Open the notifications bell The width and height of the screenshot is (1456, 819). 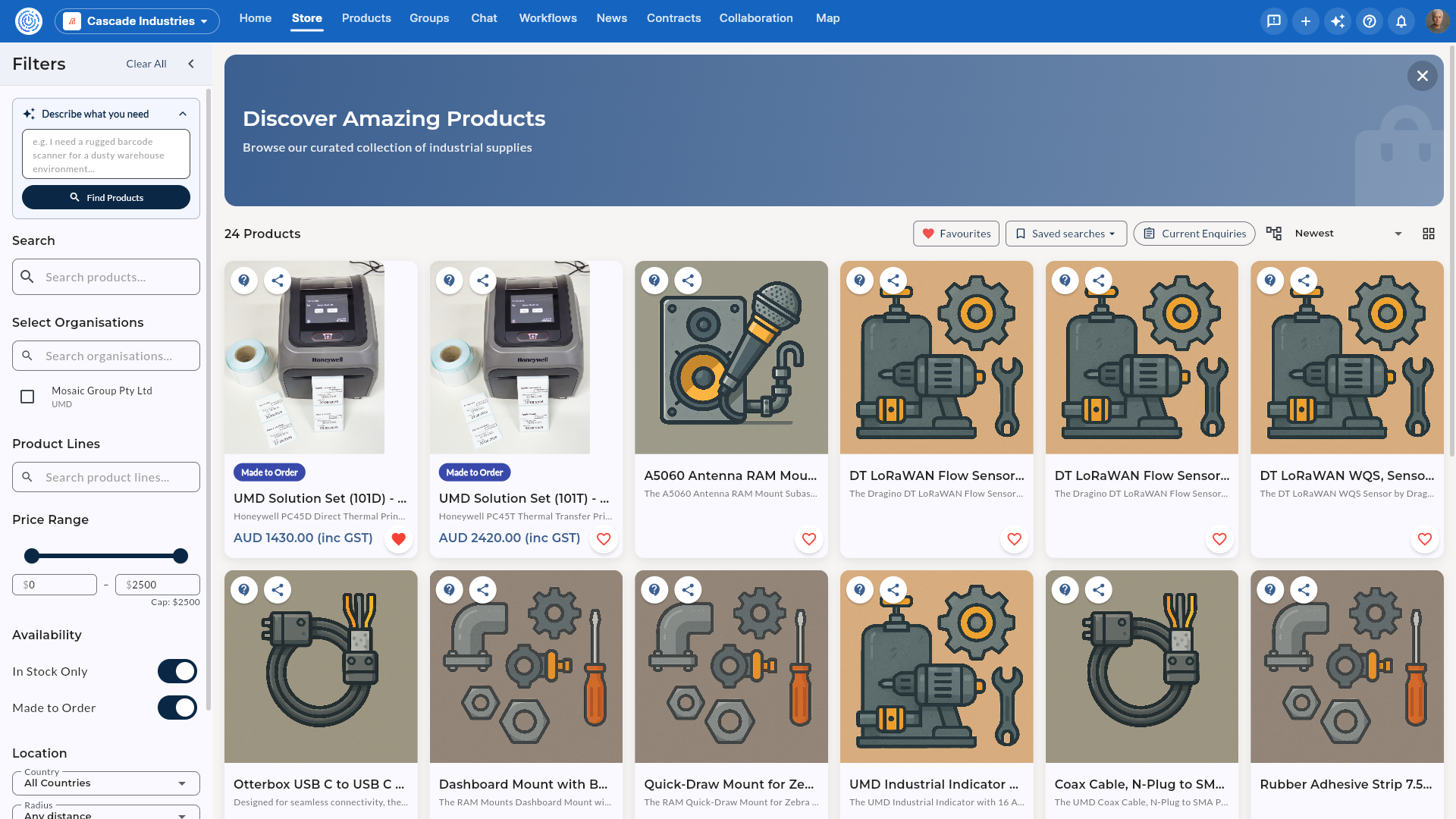[1401, 21]
